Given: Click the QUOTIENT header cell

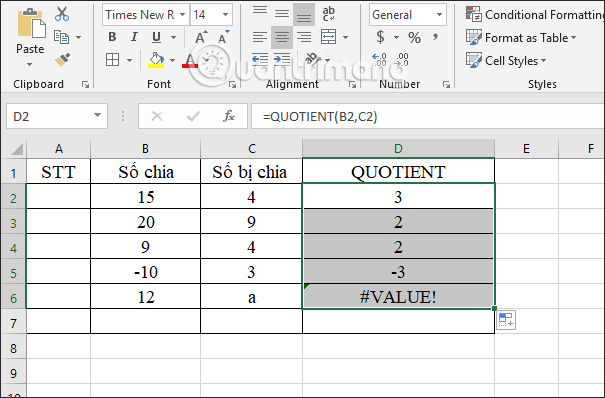Looking at the screenshot, I should pyautogui.click(x=398, y=172).
